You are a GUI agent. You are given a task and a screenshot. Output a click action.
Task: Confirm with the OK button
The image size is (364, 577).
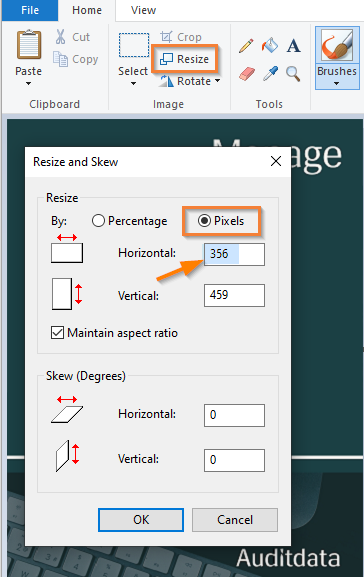[141, 520]
